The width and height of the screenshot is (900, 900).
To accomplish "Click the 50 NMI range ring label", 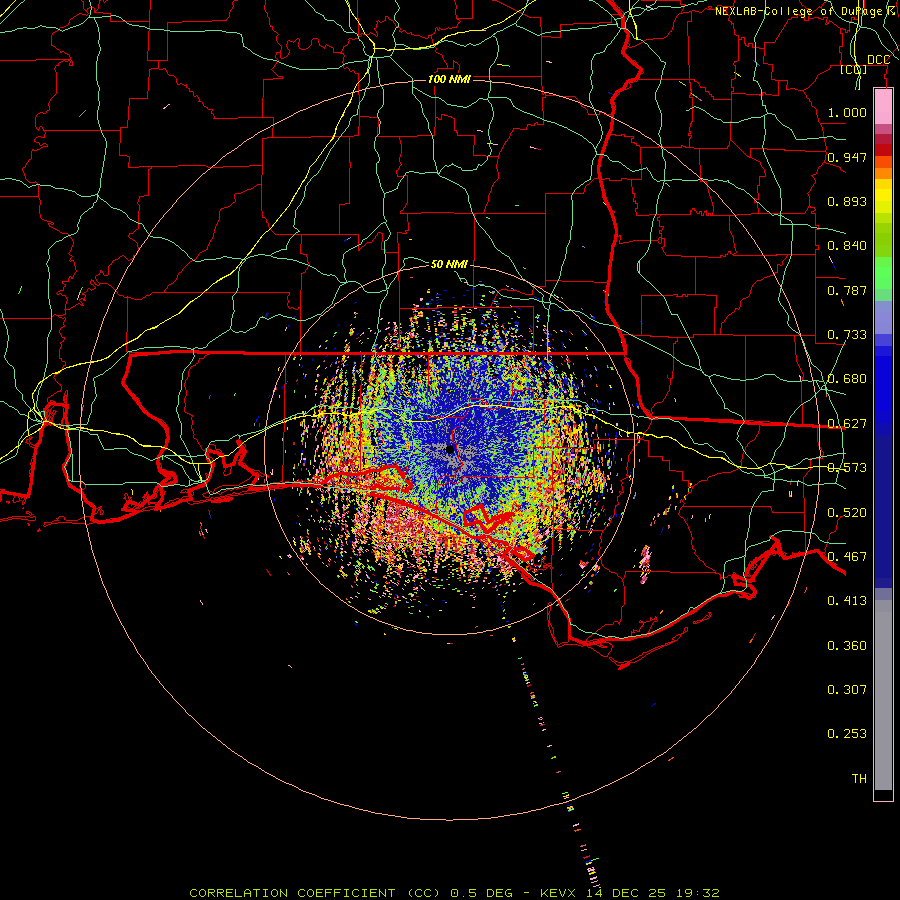I will point(449,264).
